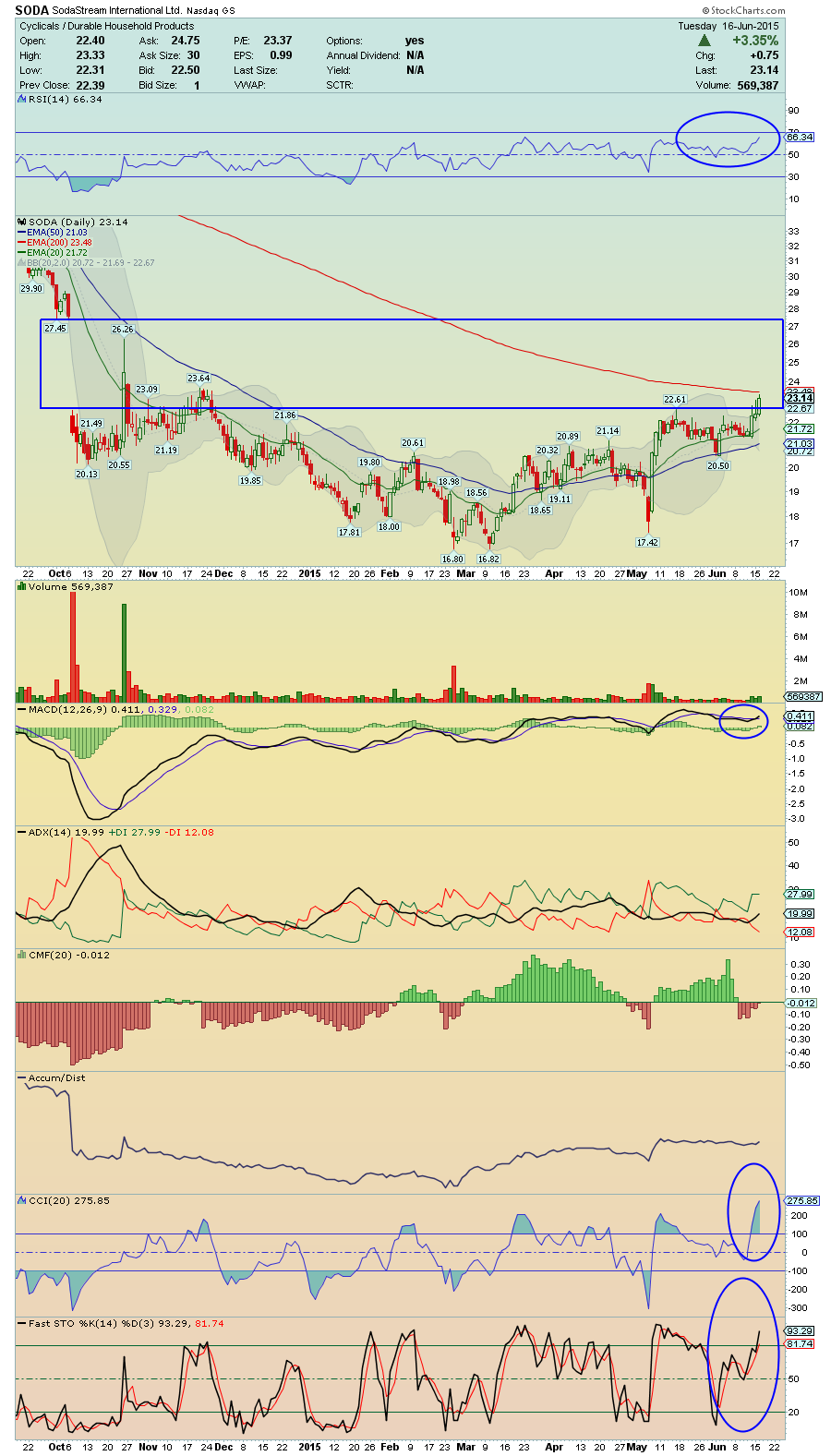831x1456 pixels.
Task: Click the CMF(20) -0.012 panel label
Action: tap(69, 955)
